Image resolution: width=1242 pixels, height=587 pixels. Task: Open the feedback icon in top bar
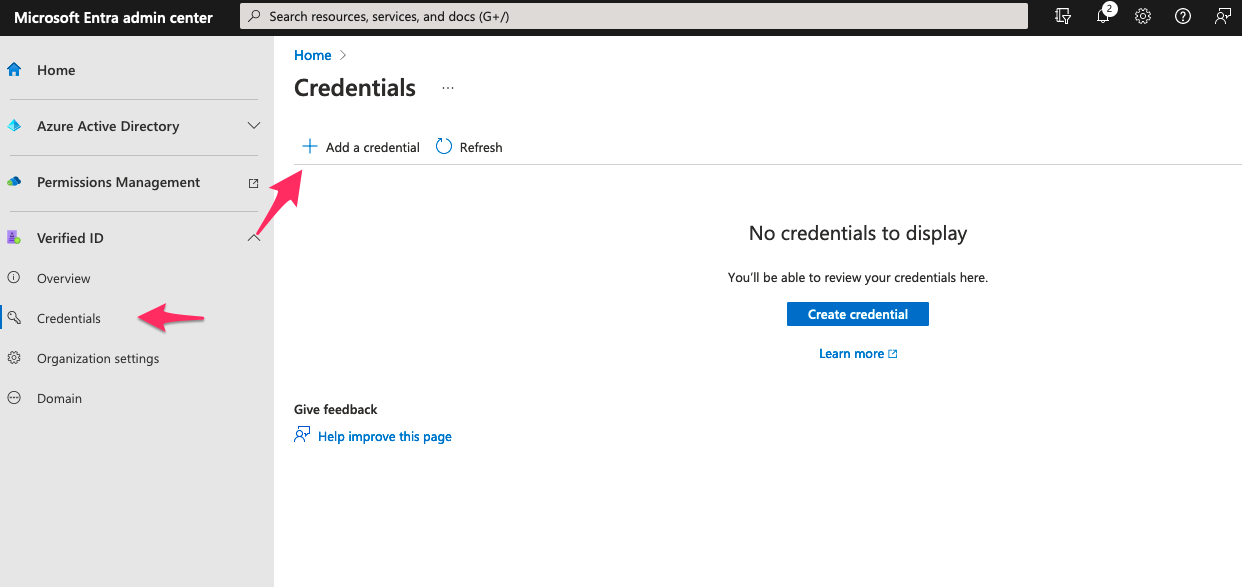pos(1222,17)
